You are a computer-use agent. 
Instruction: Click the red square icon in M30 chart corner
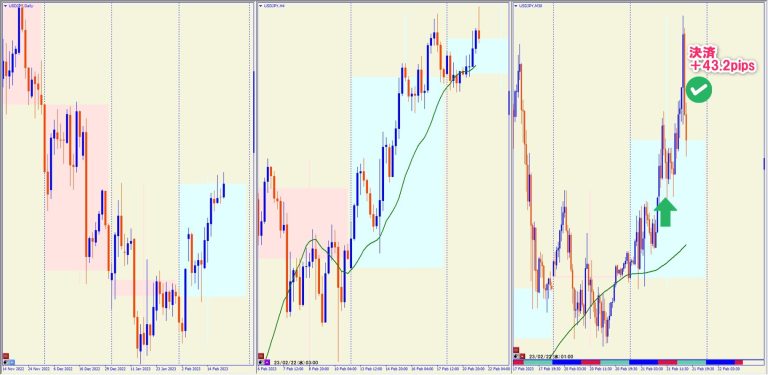click(x=516, y=350)
